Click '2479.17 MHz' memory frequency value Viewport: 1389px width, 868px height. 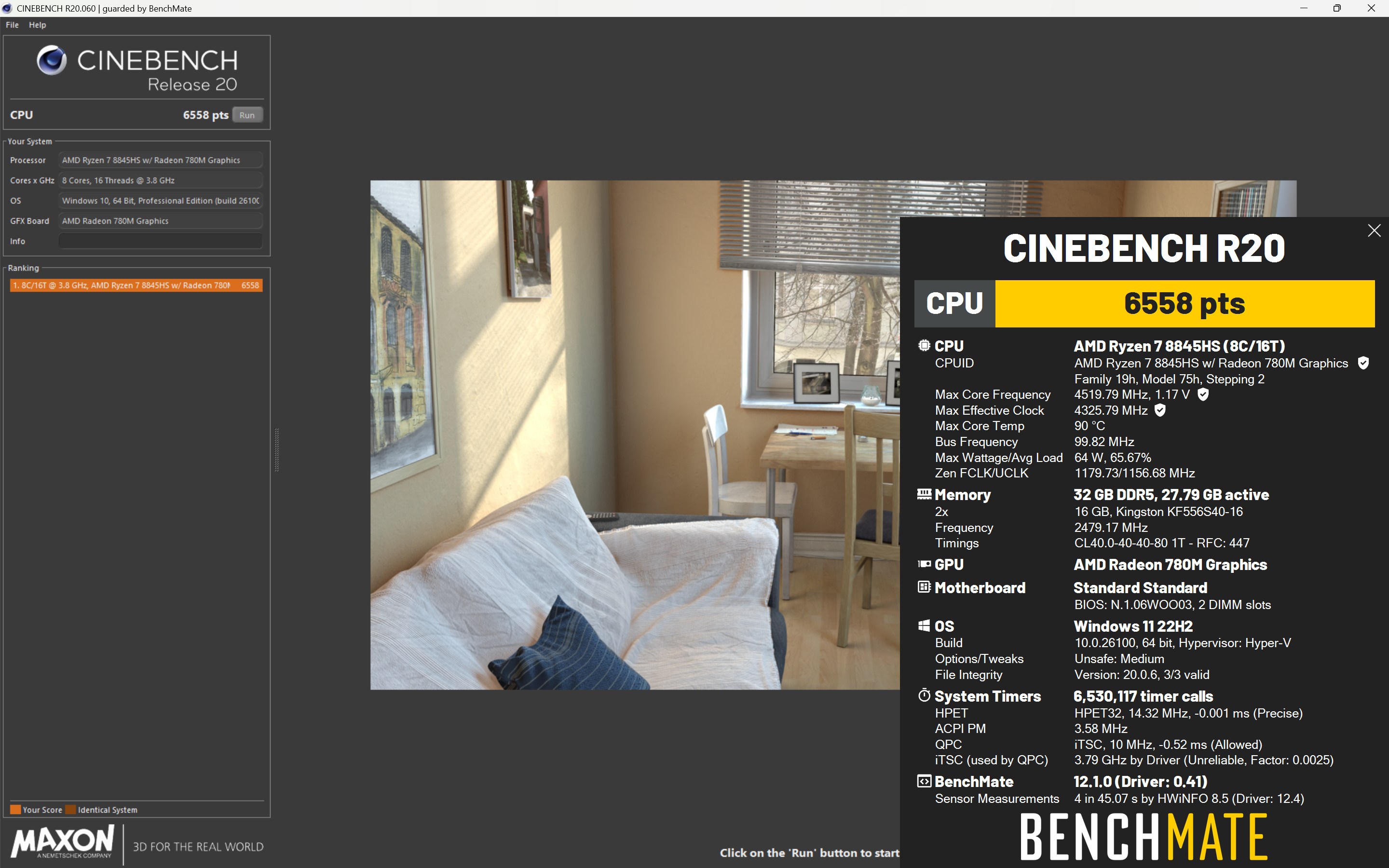coord(1111,527)
